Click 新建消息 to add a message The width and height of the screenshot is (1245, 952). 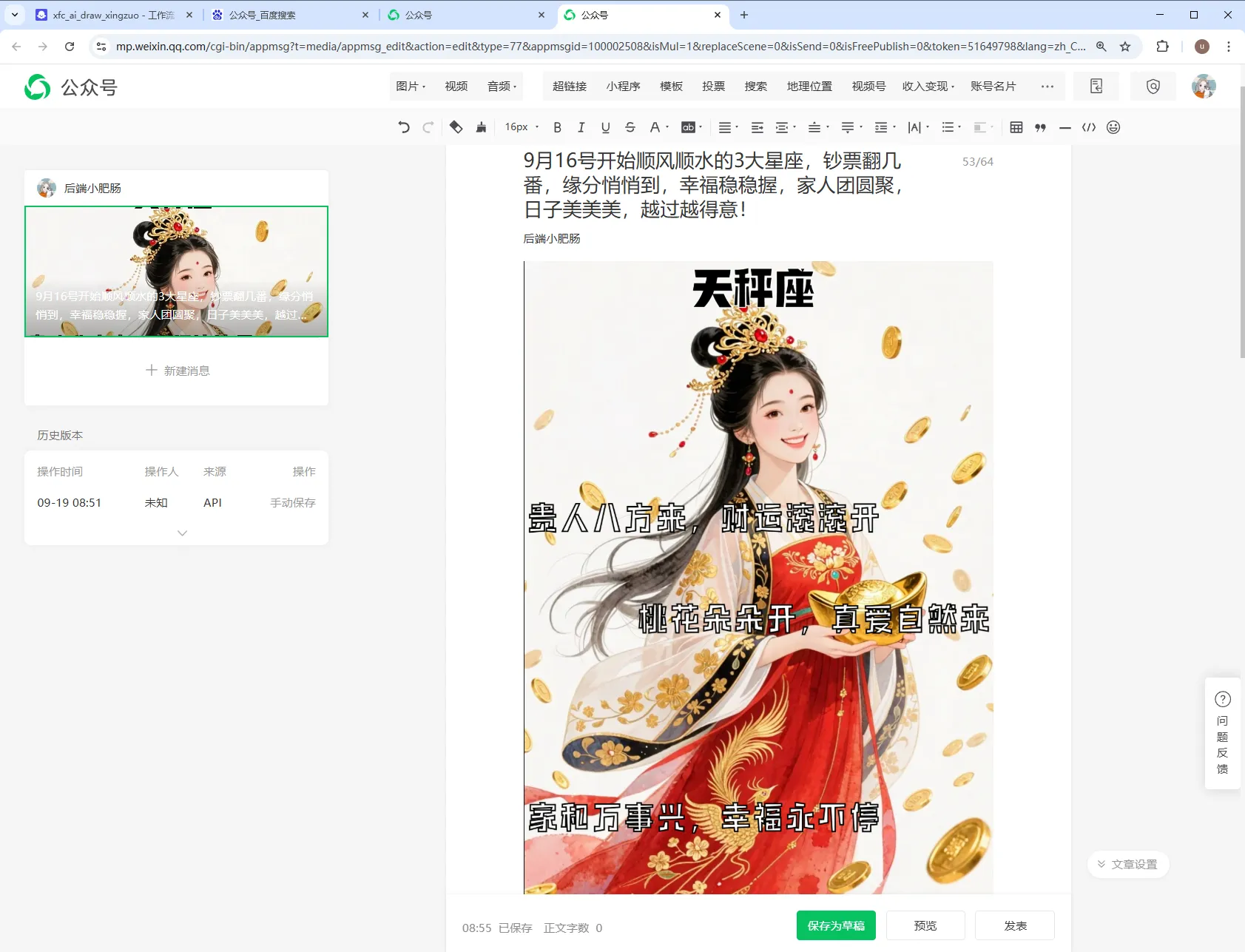(178, 371)
